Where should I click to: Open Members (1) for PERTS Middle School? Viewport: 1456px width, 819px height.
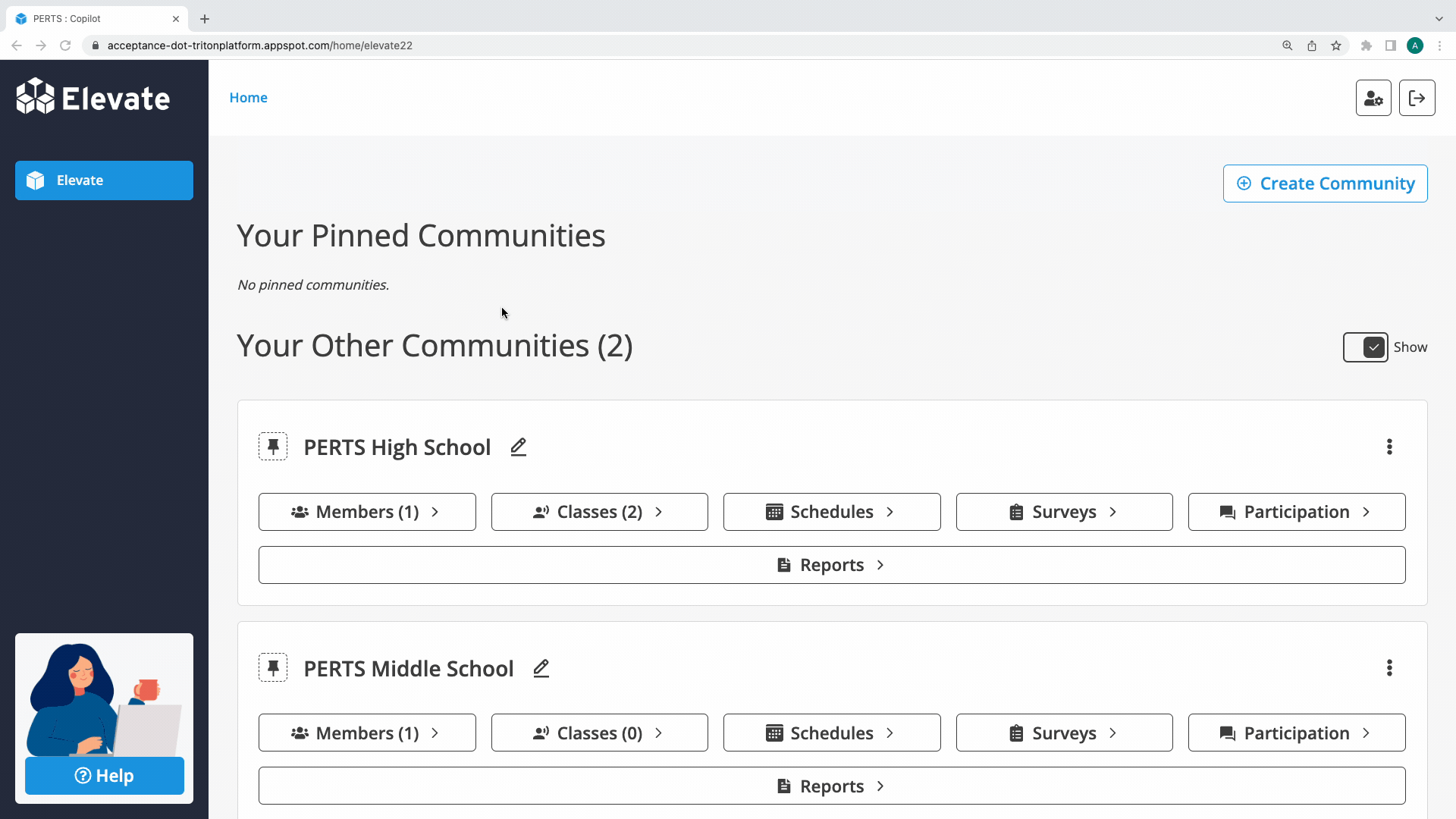(367, 733)
